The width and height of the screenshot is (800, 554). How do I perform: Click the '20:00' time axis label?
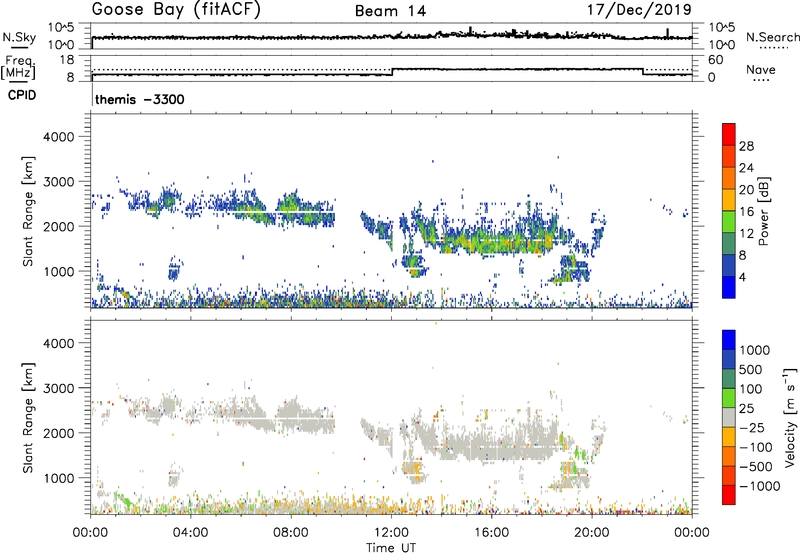(x=591, y=533)
